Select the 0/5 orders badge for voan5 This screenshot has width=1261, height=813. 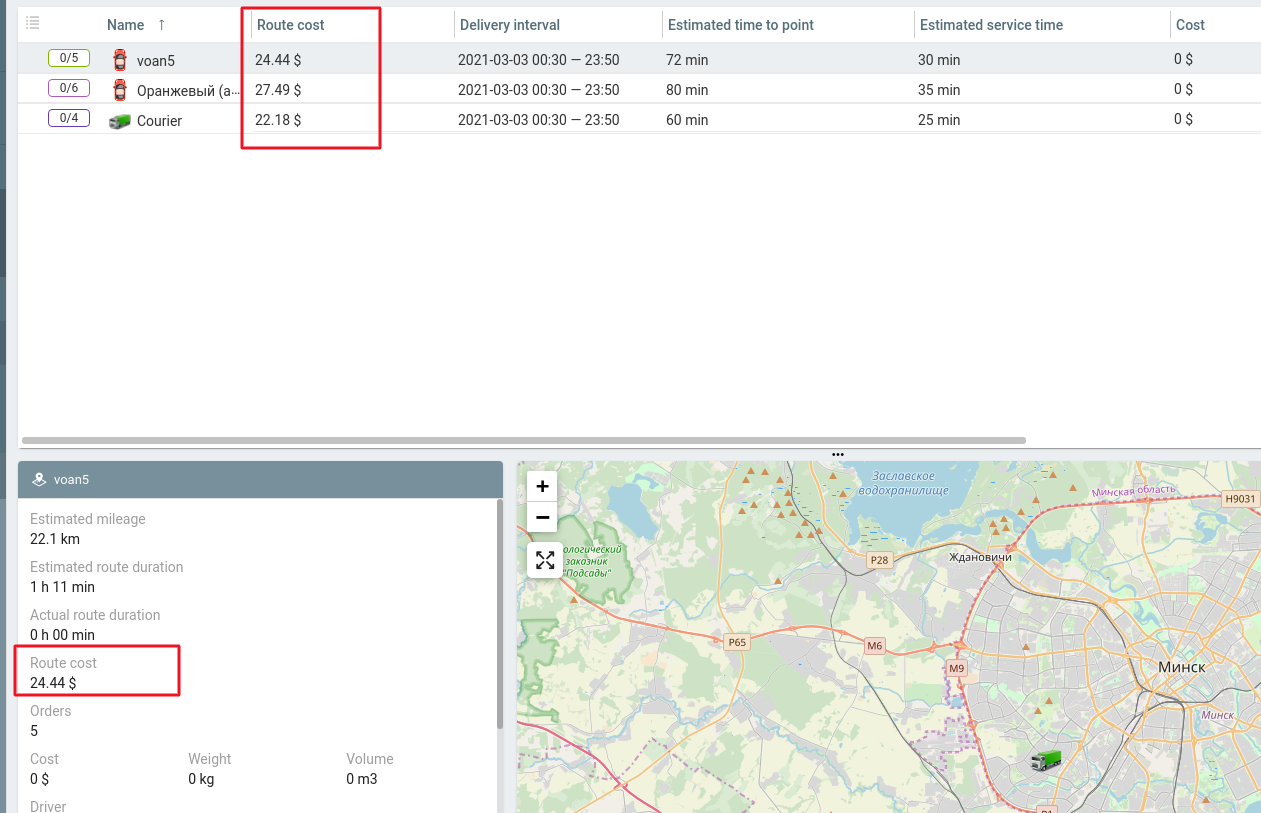coord(69,58)
